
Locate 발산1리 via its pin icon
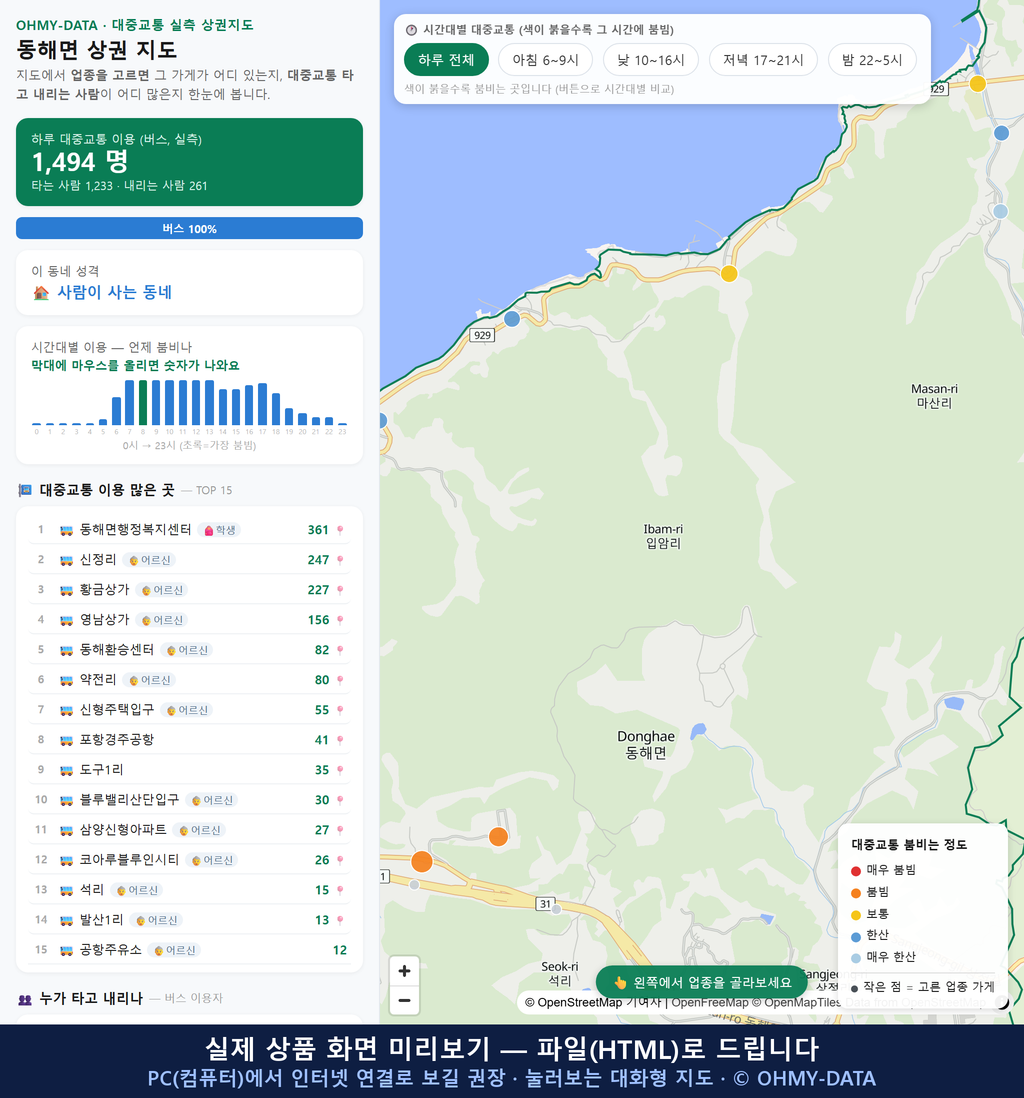tap(340, 920)
